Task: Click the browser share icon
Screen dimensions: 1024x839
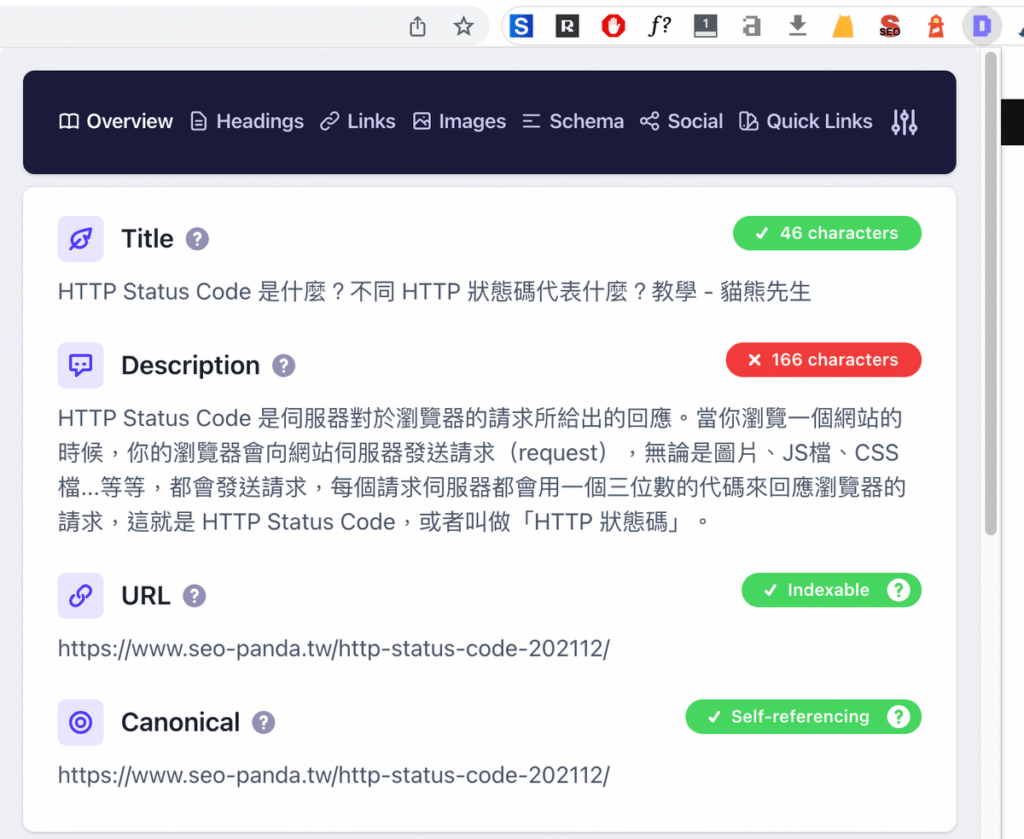Action: point(417,26)
